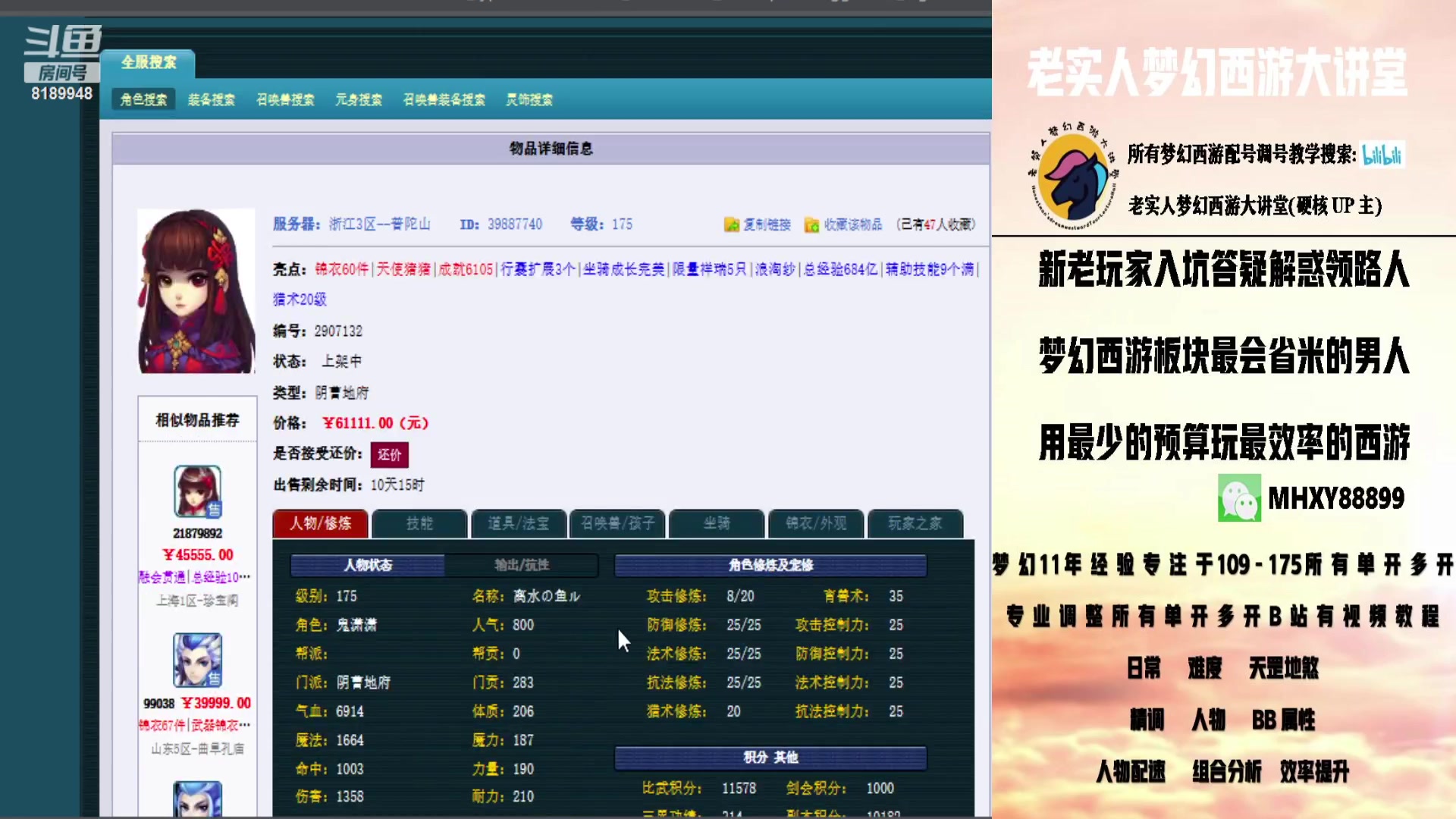
Task: Click the 编号 2907132 text
Action: [x=318, y=331]
